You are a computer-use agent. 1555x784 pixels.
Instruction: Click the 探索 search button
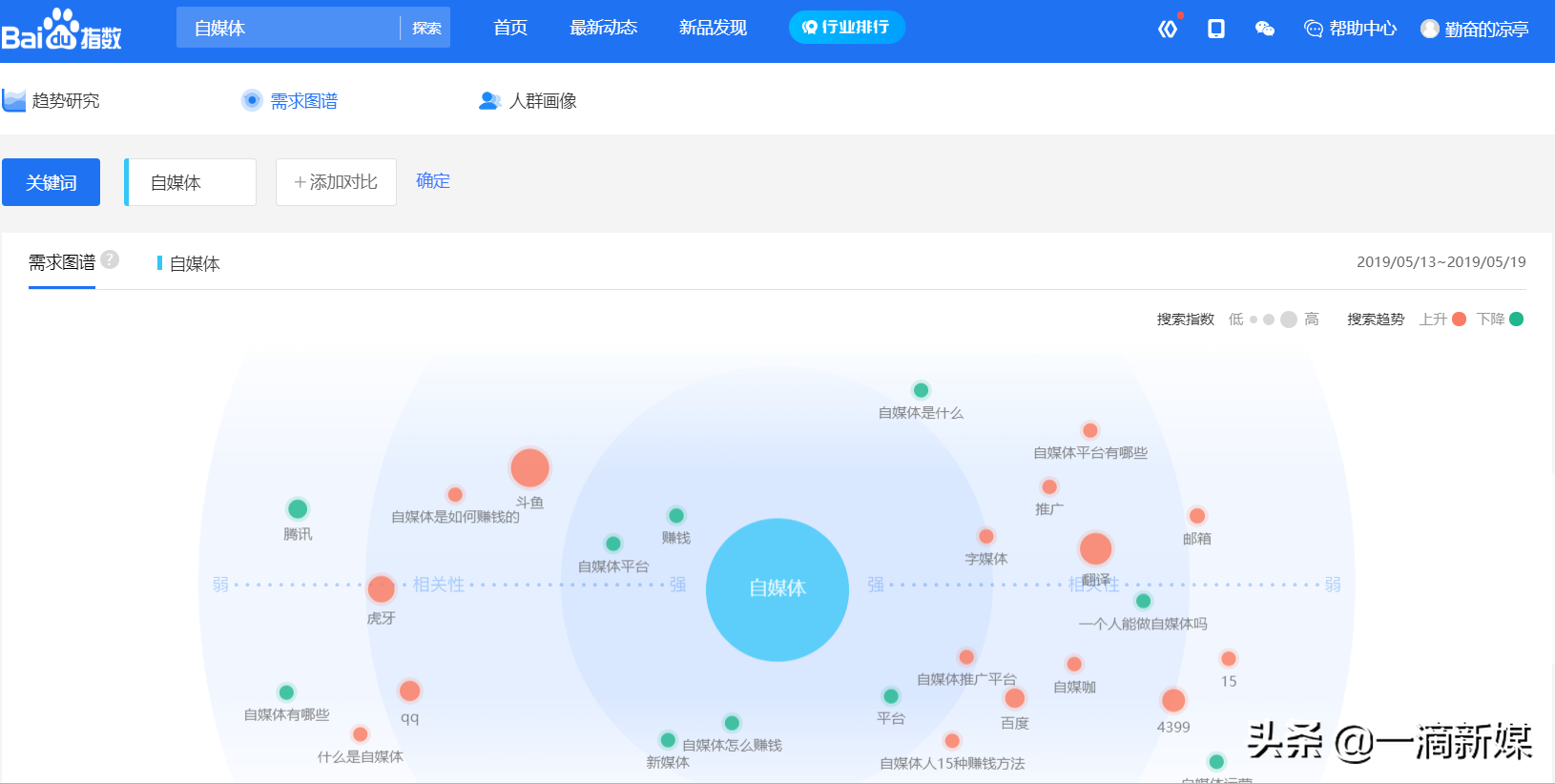tap(426, 28)
